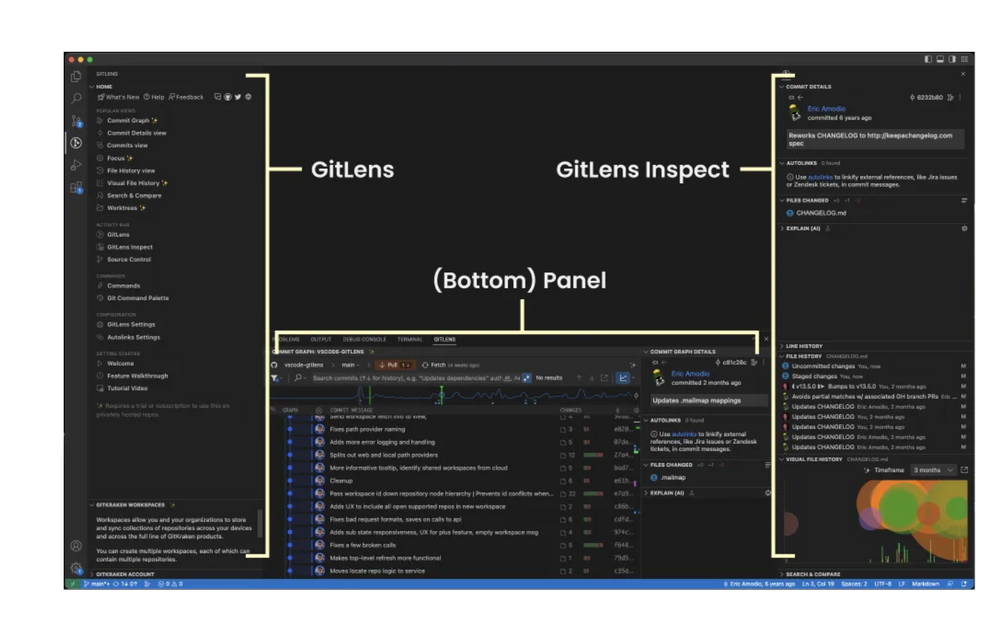This screenshot has height=629, width=1000.
Task: Click Markdown language mode in the status bar
Action: point(925,584)
